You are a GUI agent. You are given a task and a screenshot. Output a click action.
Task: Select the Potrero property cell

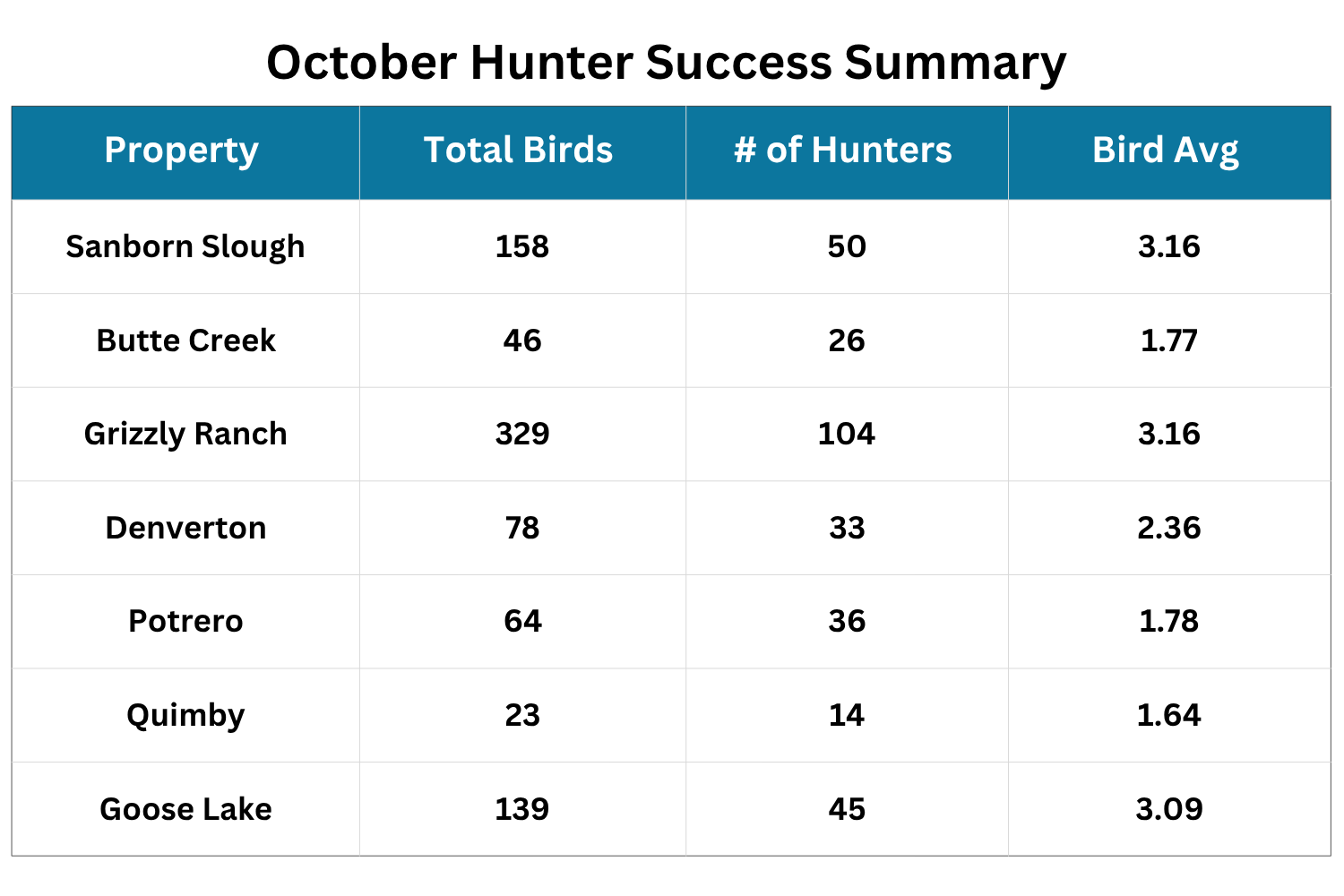[x=185, y=621]
